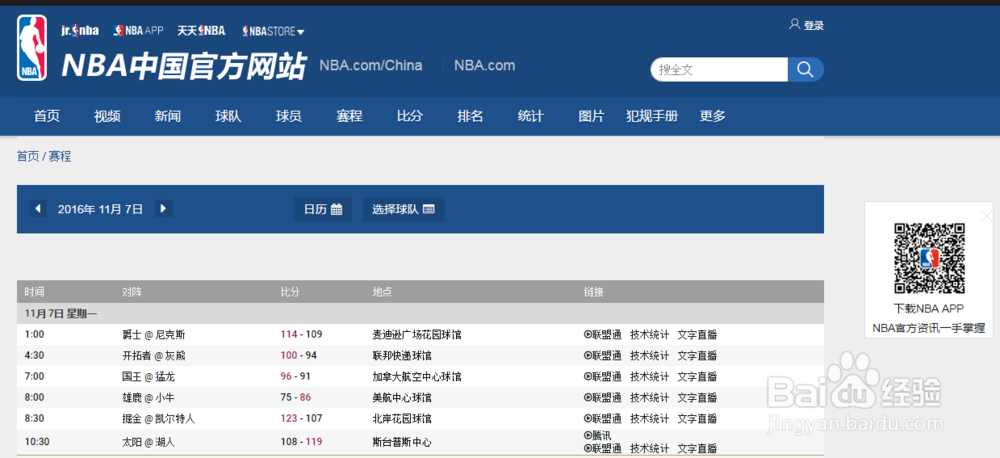Open 文字直播 for 雄鹿 @ 小牛
This screenshot has width=1000, height=458.
click(x=697, y=398)
